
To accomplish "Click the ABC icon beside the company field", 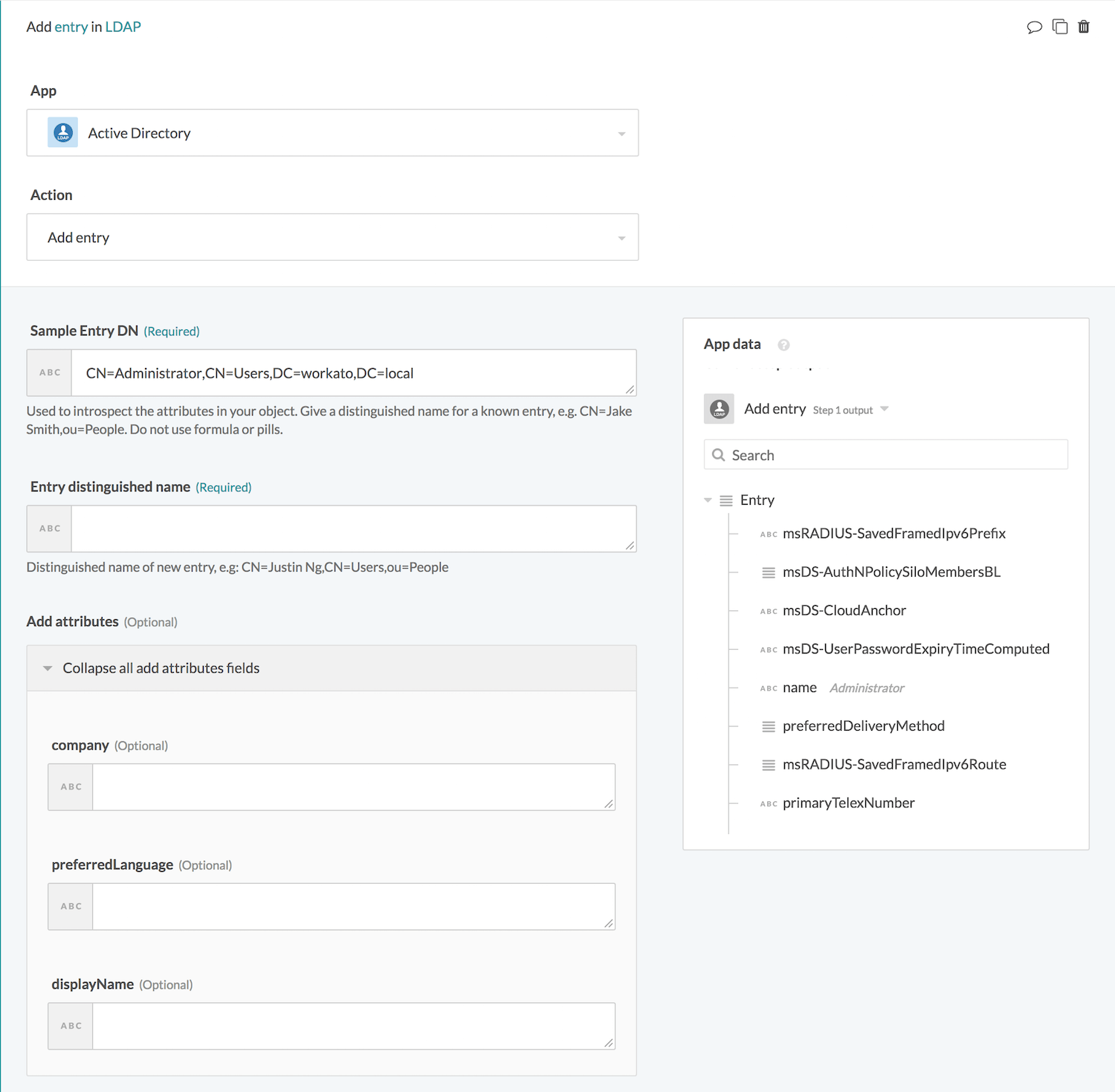I will point(70,786).
